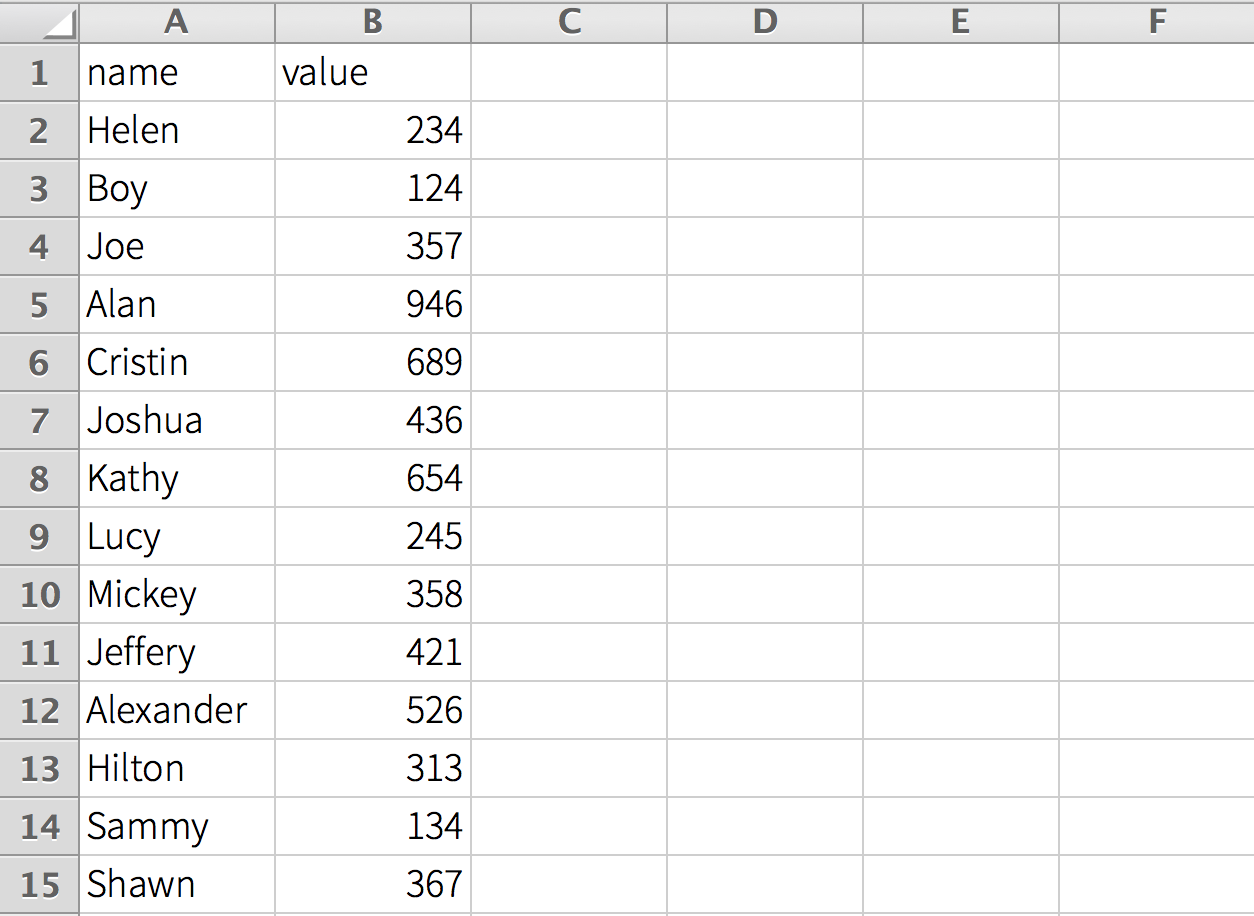Click the Alexander name cell
This screenshot has height=916, width=1254.
[177, 710]
